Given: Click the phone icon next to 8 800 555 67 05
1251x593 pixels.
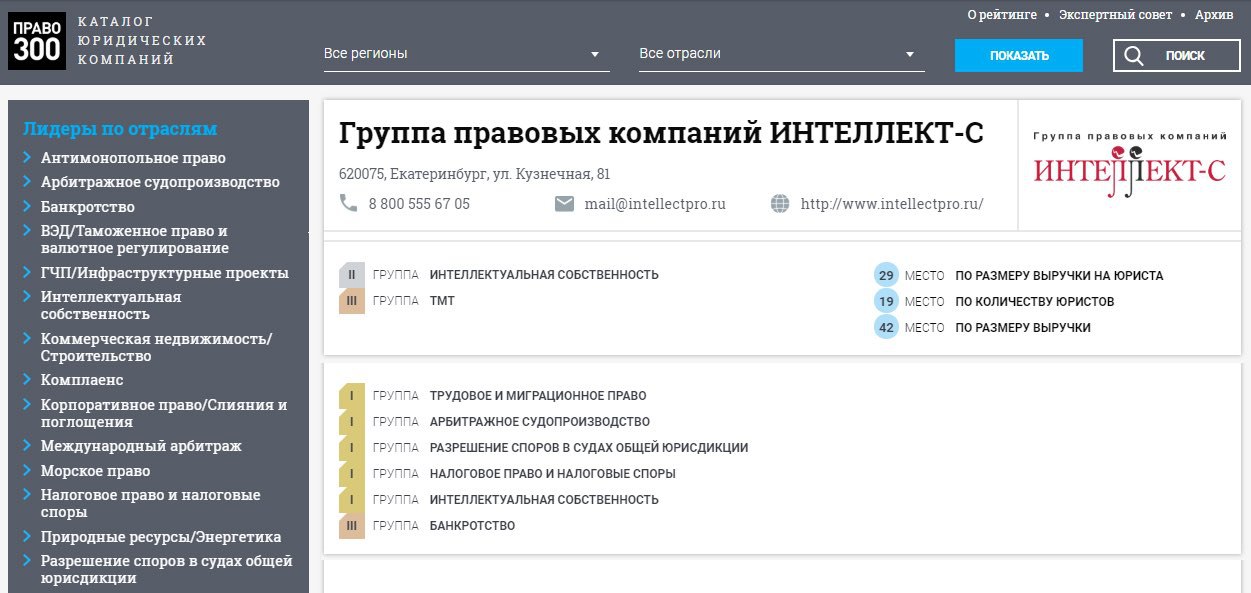Looking at the screenshot, I should tap(348, 203).
